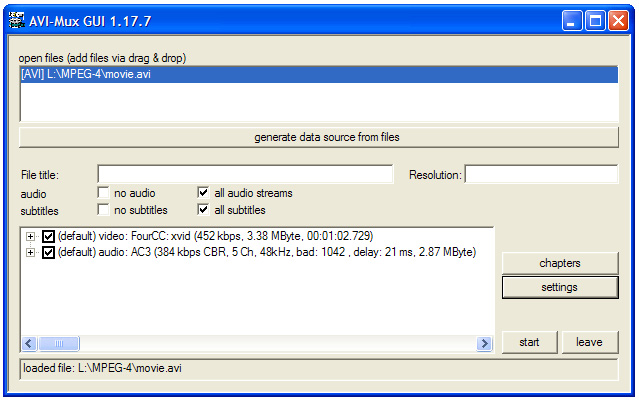Focus the Resolution input field
This screenshot has width=639, height=401.
[x=542, y=174]
